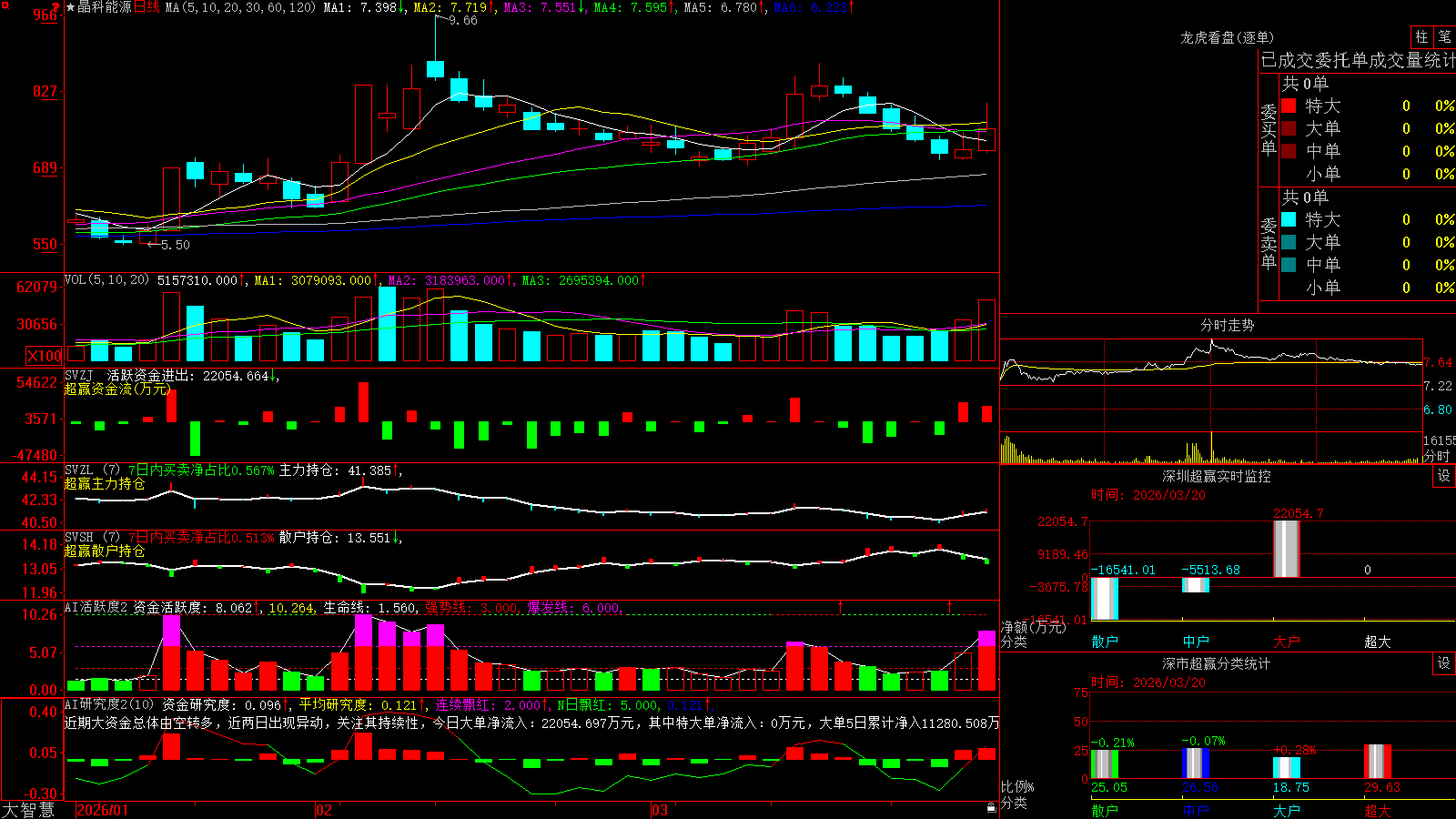Viewport: 1456px width, 819px height.
Task: Click the MA2: 7.719 value
Action: pyautogui.click(x=454, y=7)
